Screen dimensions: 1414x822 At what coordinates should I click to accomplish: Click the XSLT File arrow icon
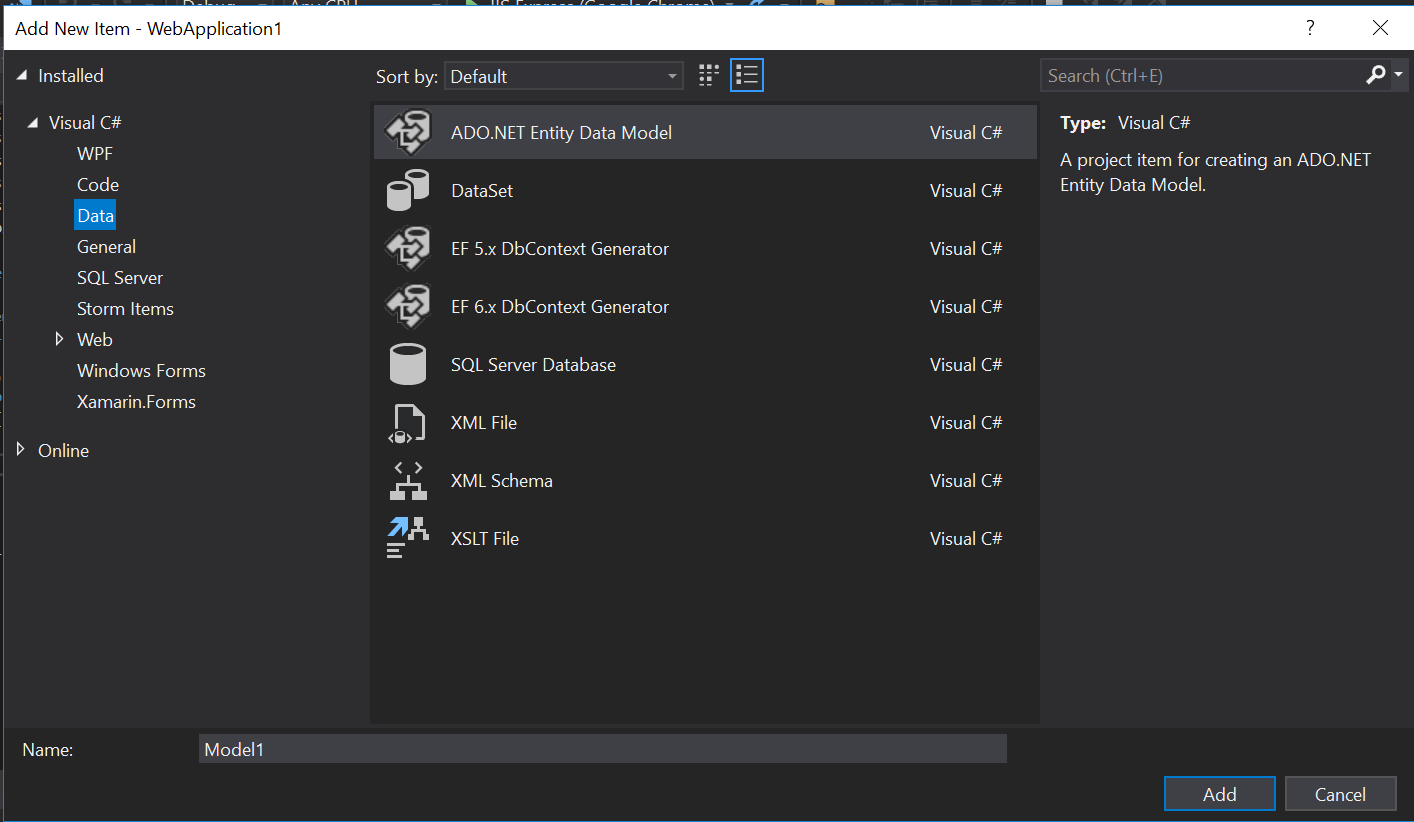tap(407, 538)
